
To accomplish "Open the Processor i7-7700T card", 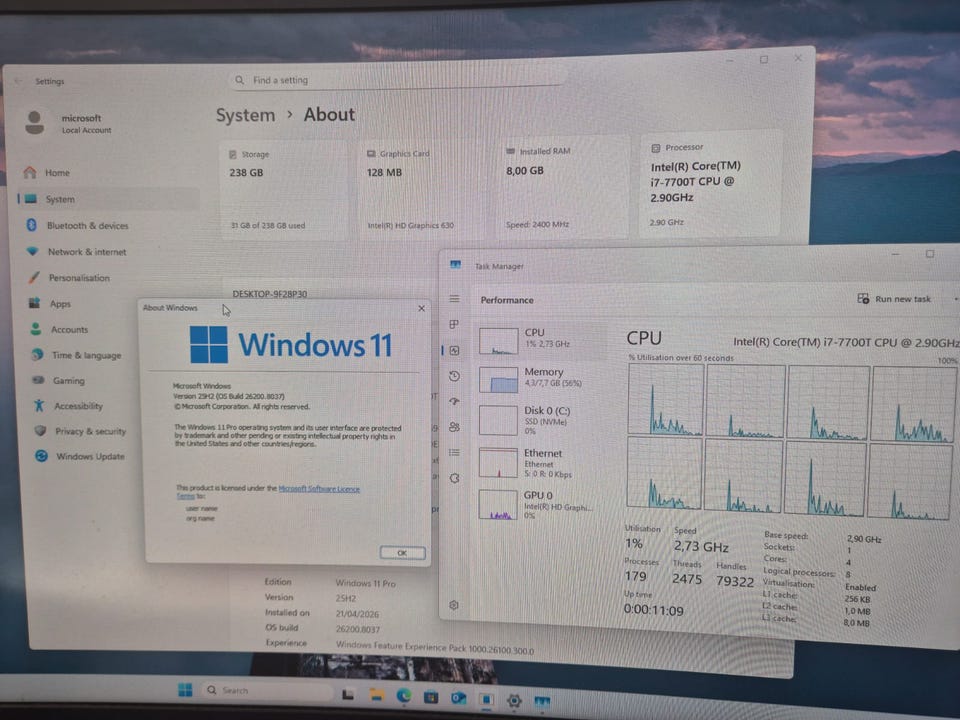I will click(x=710, y=184).
